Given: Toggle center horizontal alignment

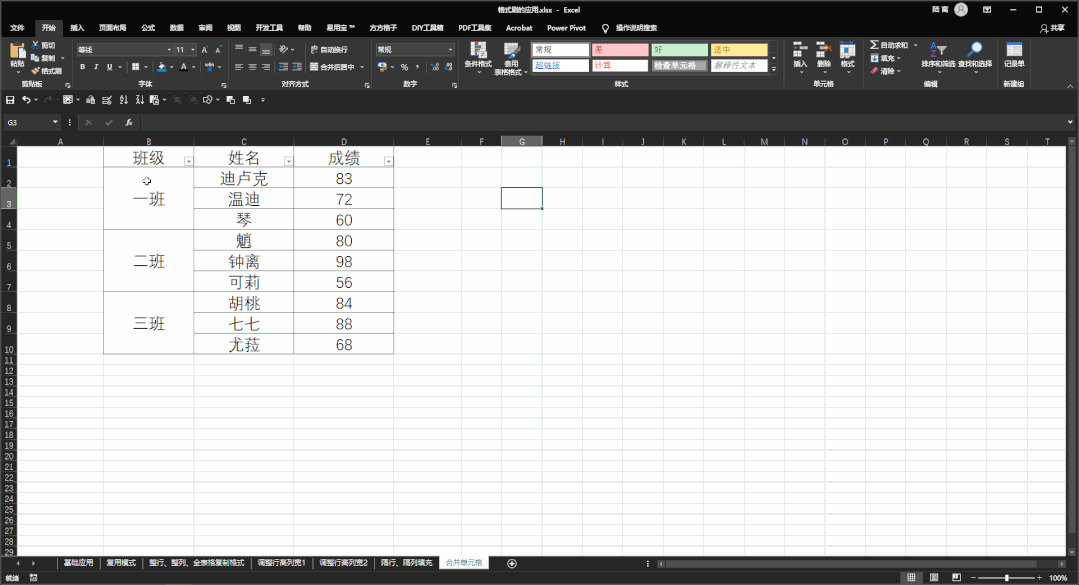Looking at the screenshot, I should tap(253, 67).
